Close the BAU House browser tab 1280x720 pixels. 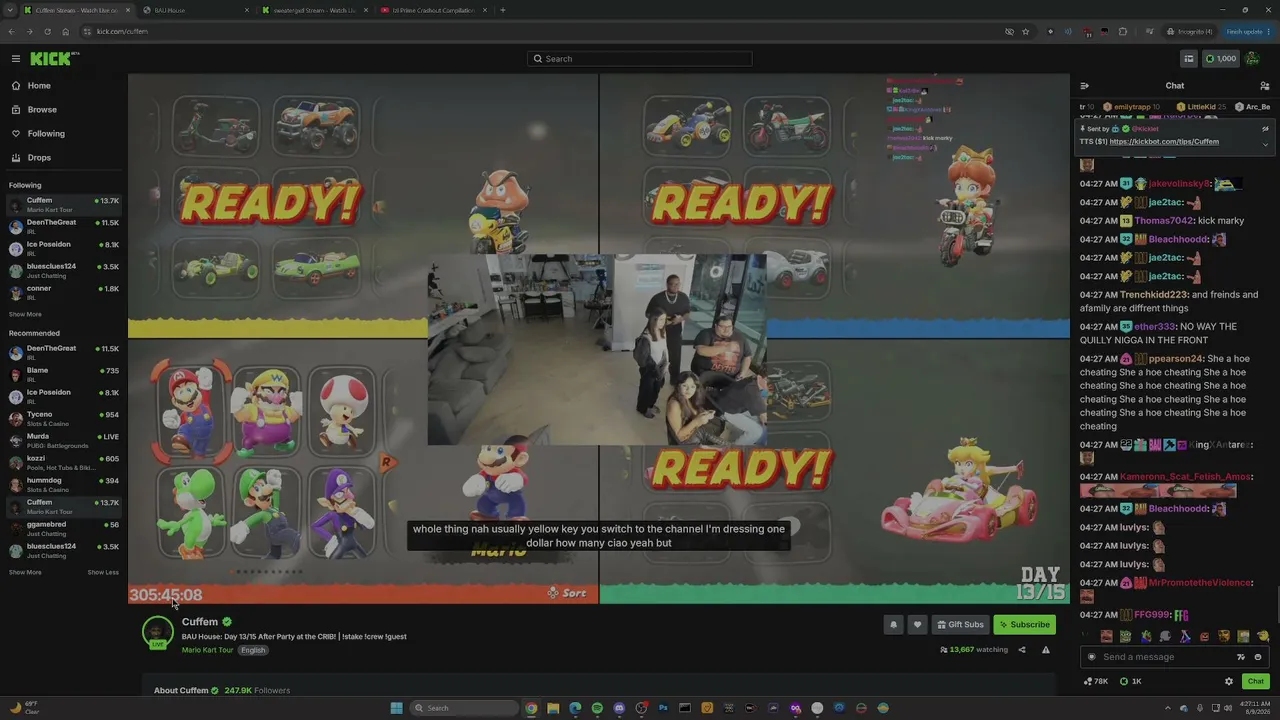[x=247, y=10]
